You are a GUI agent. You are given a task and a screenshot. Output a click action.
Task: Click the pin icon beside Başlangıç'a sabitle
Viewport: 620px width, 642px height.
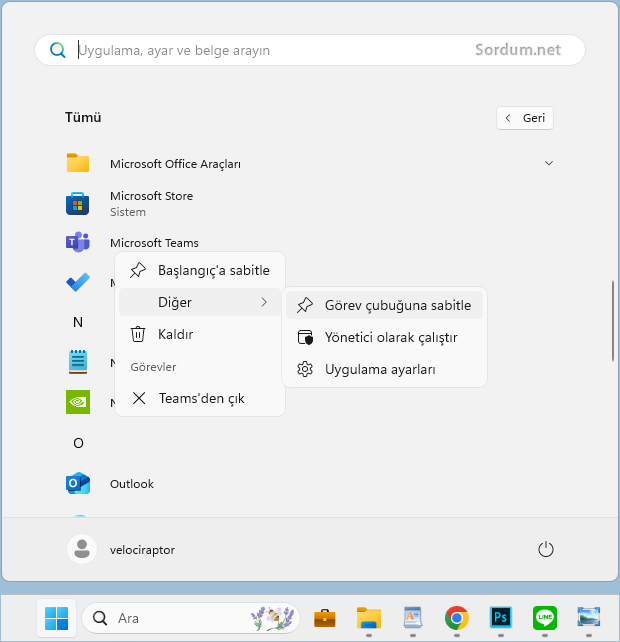click(x=138, y=270)
